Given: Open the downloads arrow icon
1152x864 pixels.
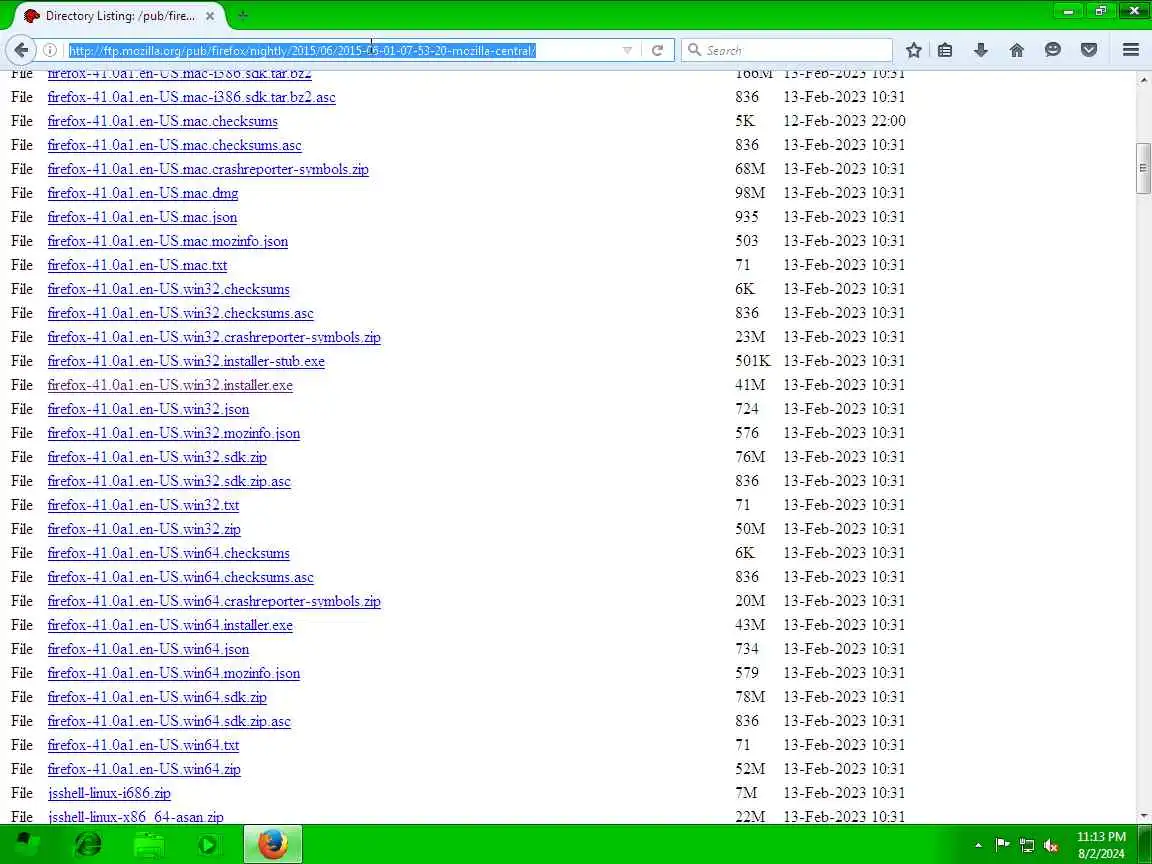Looking at the screenshot, I should 981,50.
